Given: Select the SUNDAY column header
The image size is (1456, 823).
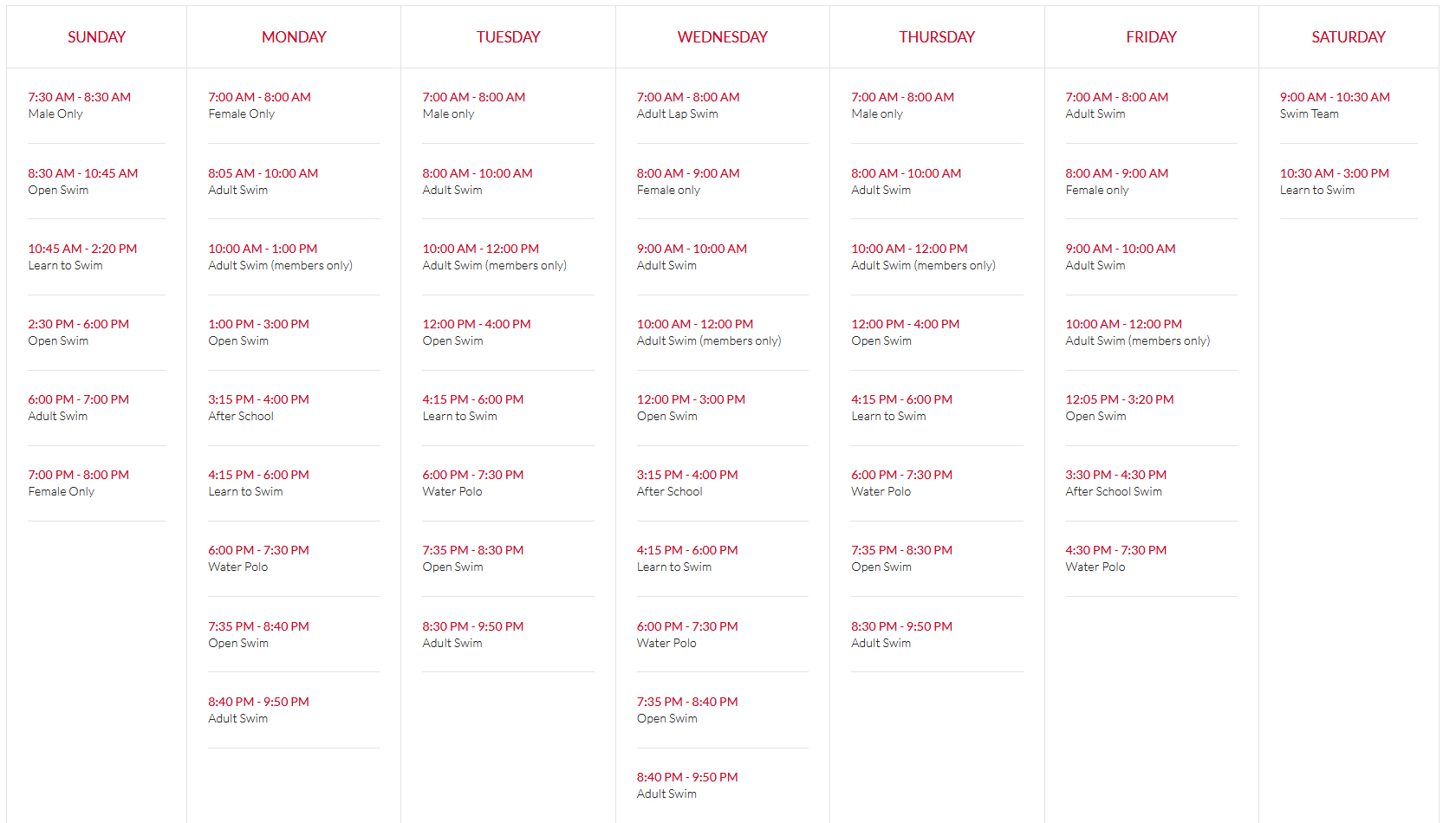Looking at the screenshot, I should click(x=96, y=37).
